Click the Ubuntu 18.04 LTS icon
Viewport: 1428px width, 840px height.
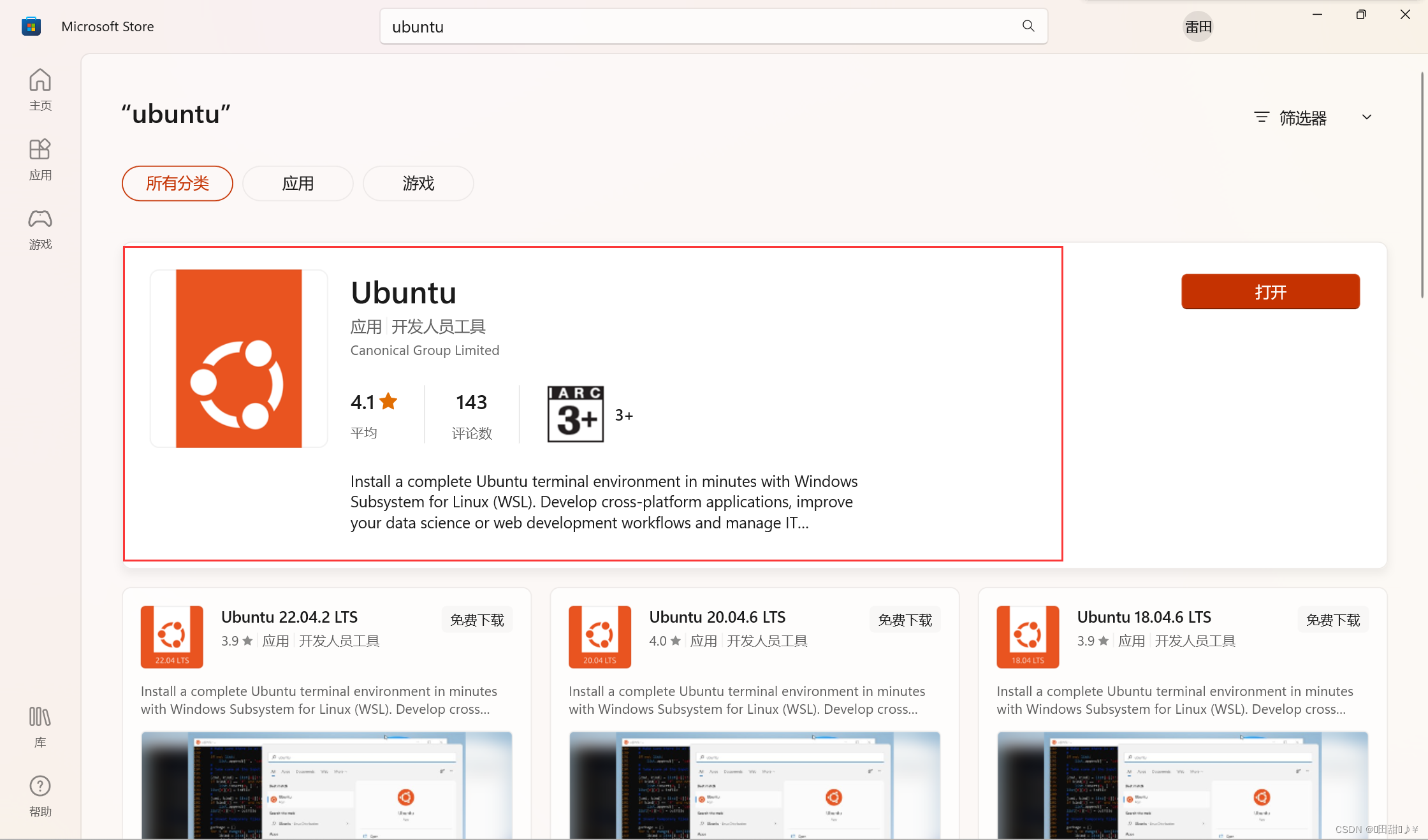tap(1028, 637)
